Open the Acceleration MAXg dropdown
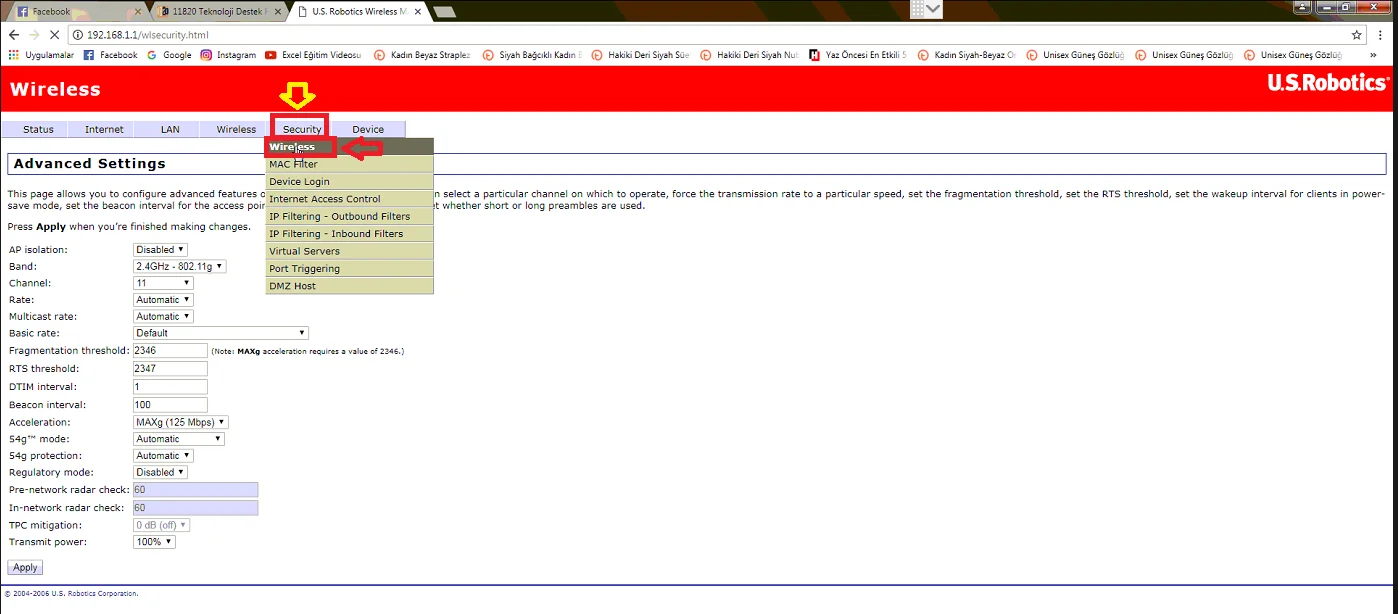 (181, 422)
